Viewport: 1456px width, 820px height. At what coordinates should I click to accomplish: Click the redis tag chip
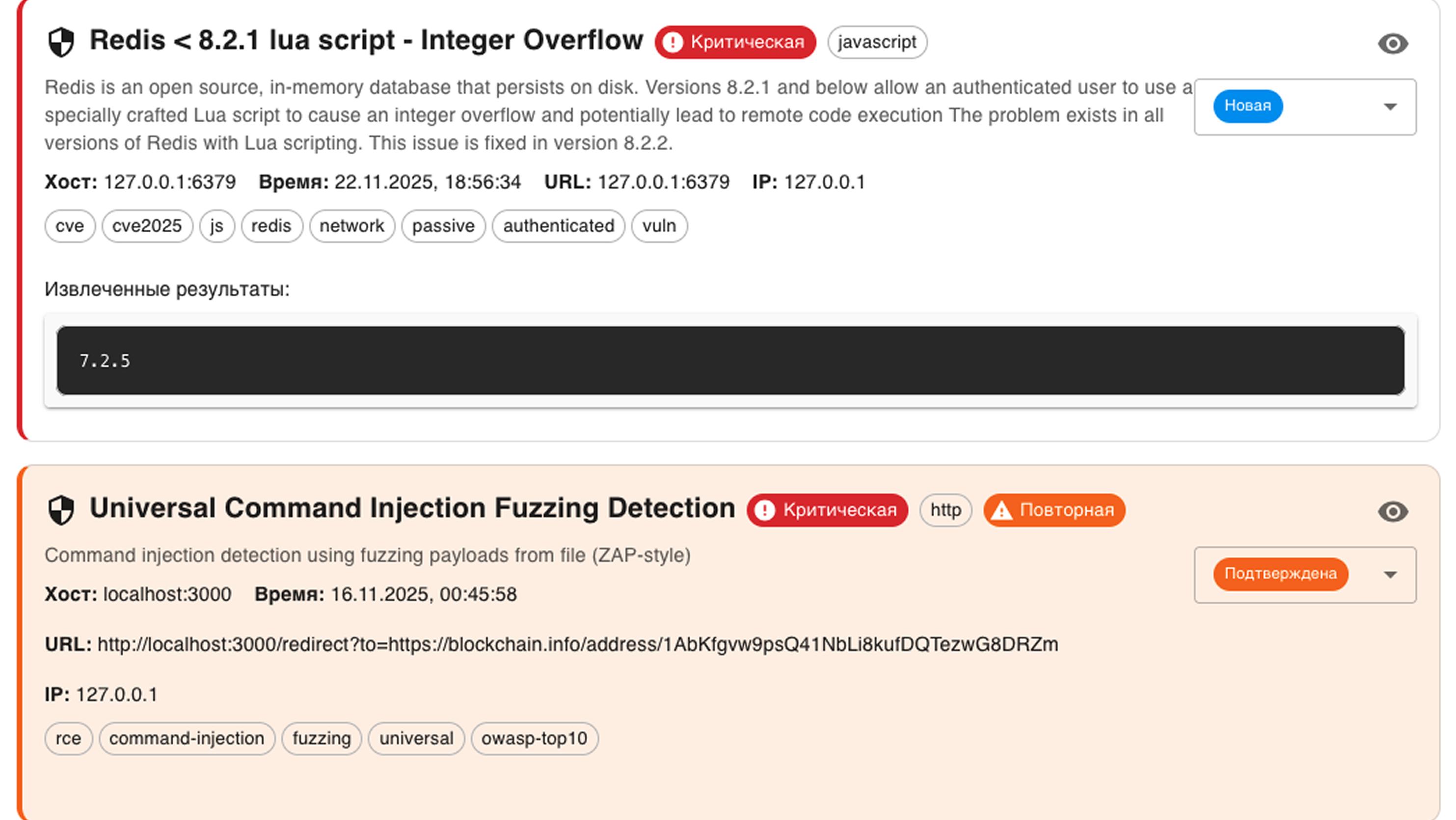pyautogui.click(x=271, y=226)
